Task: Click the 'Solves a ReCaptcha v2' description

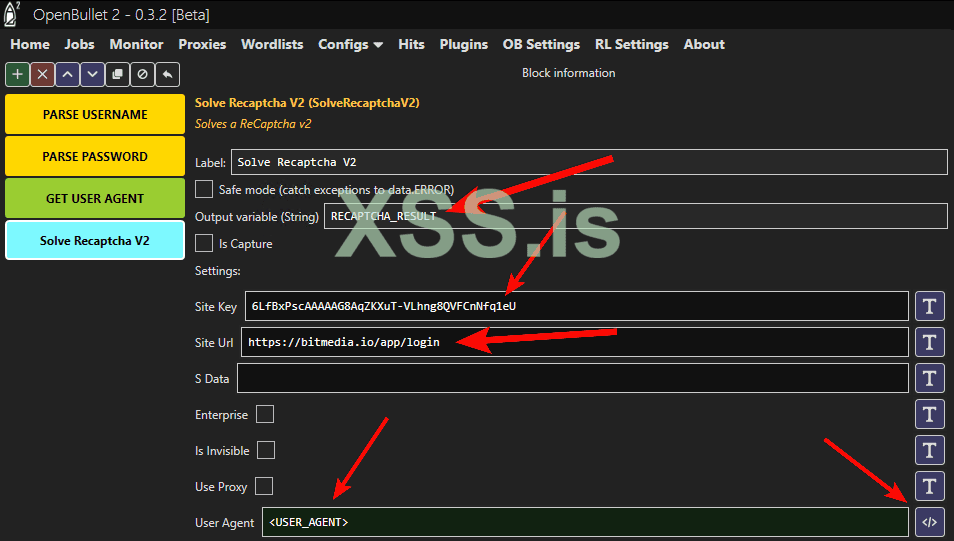Action: click(252, 124)
